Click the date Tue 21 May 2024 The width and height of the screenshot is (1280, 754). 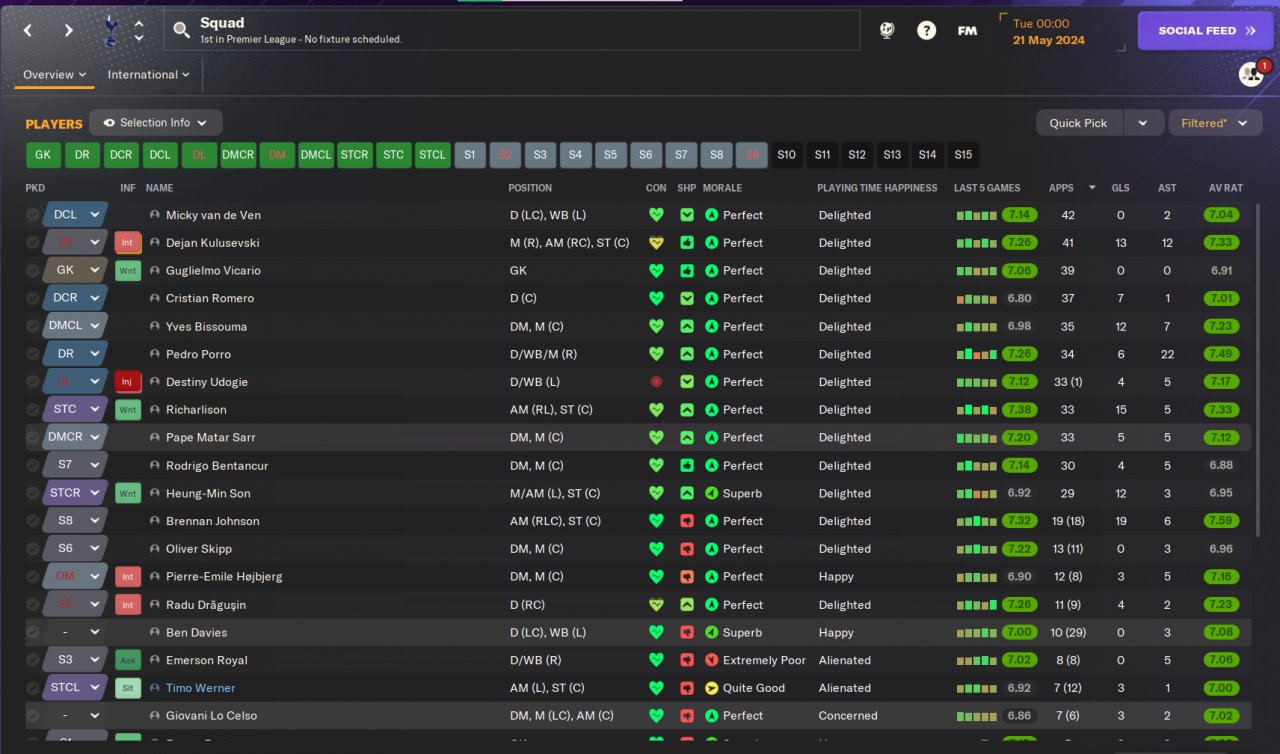1048,32
